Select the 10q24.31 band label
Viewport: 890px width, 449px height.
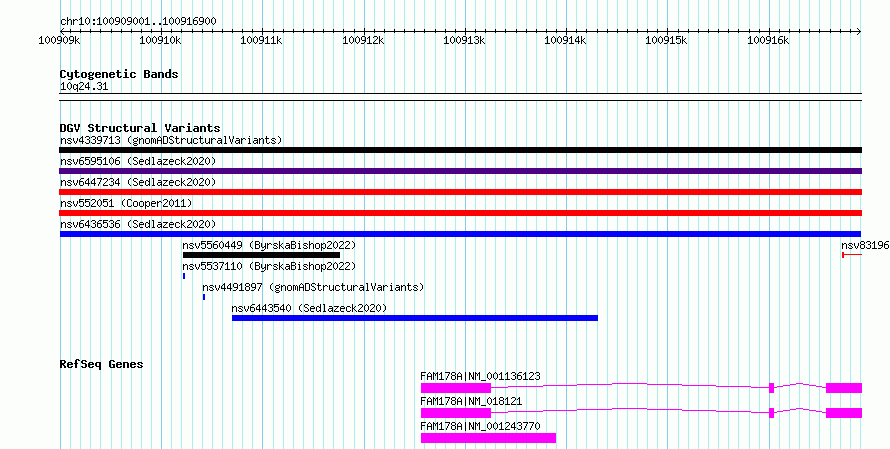click(84, 87)
